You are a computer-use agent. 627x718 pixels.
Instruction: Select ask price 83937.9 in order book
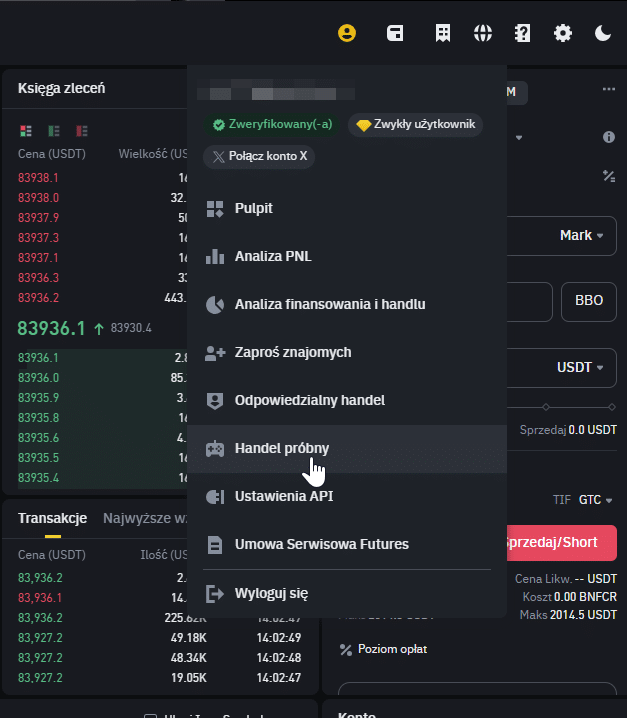pyautogui.click(x=38, y=218)
